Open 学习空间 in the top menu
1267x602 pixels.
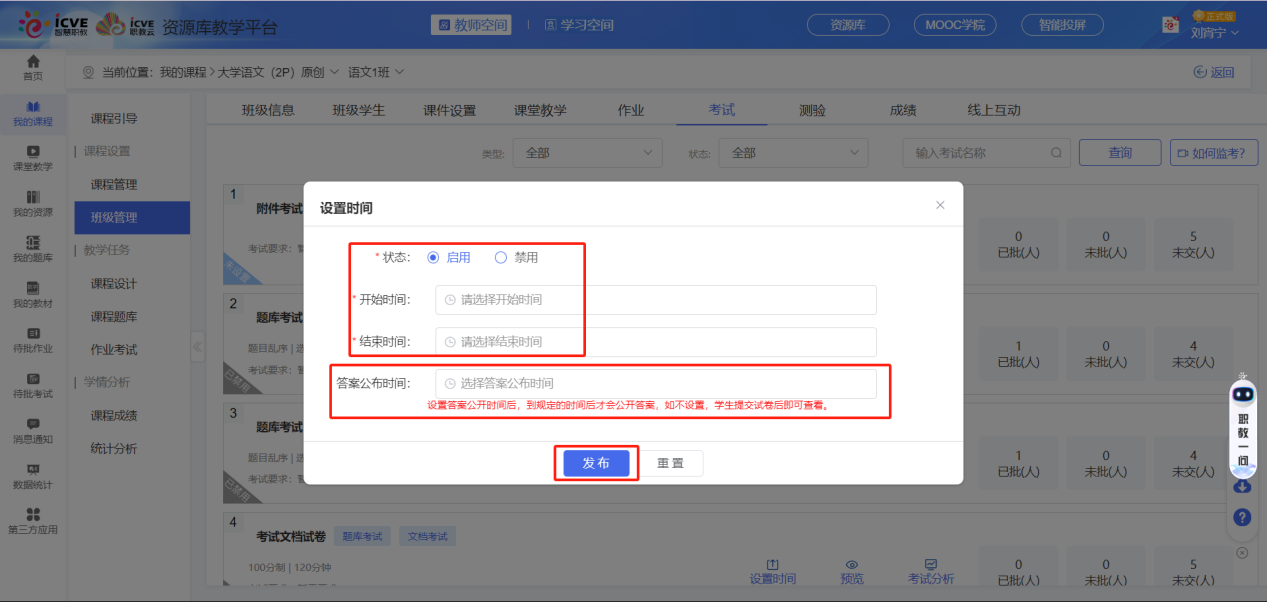click(x=577, y=24)
